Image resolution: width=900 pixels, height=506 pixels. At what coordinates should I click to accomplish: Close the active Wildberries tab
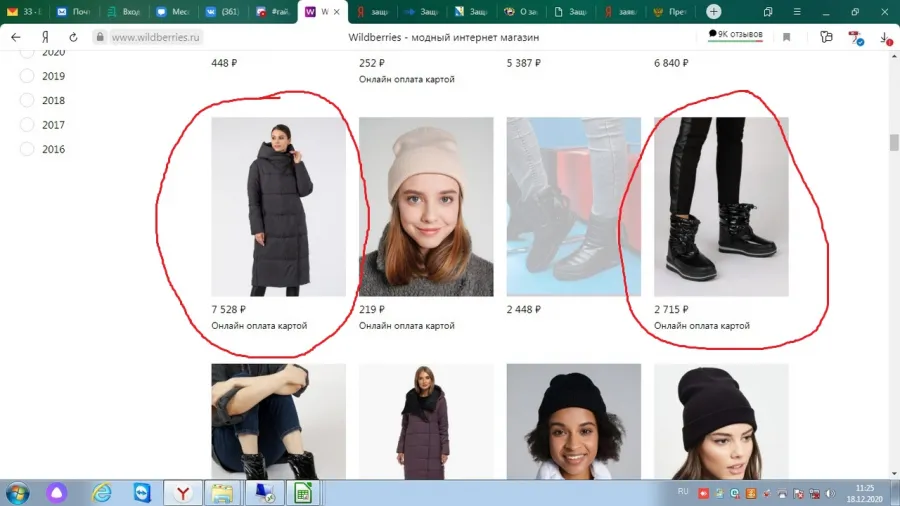tap(336, 11)
